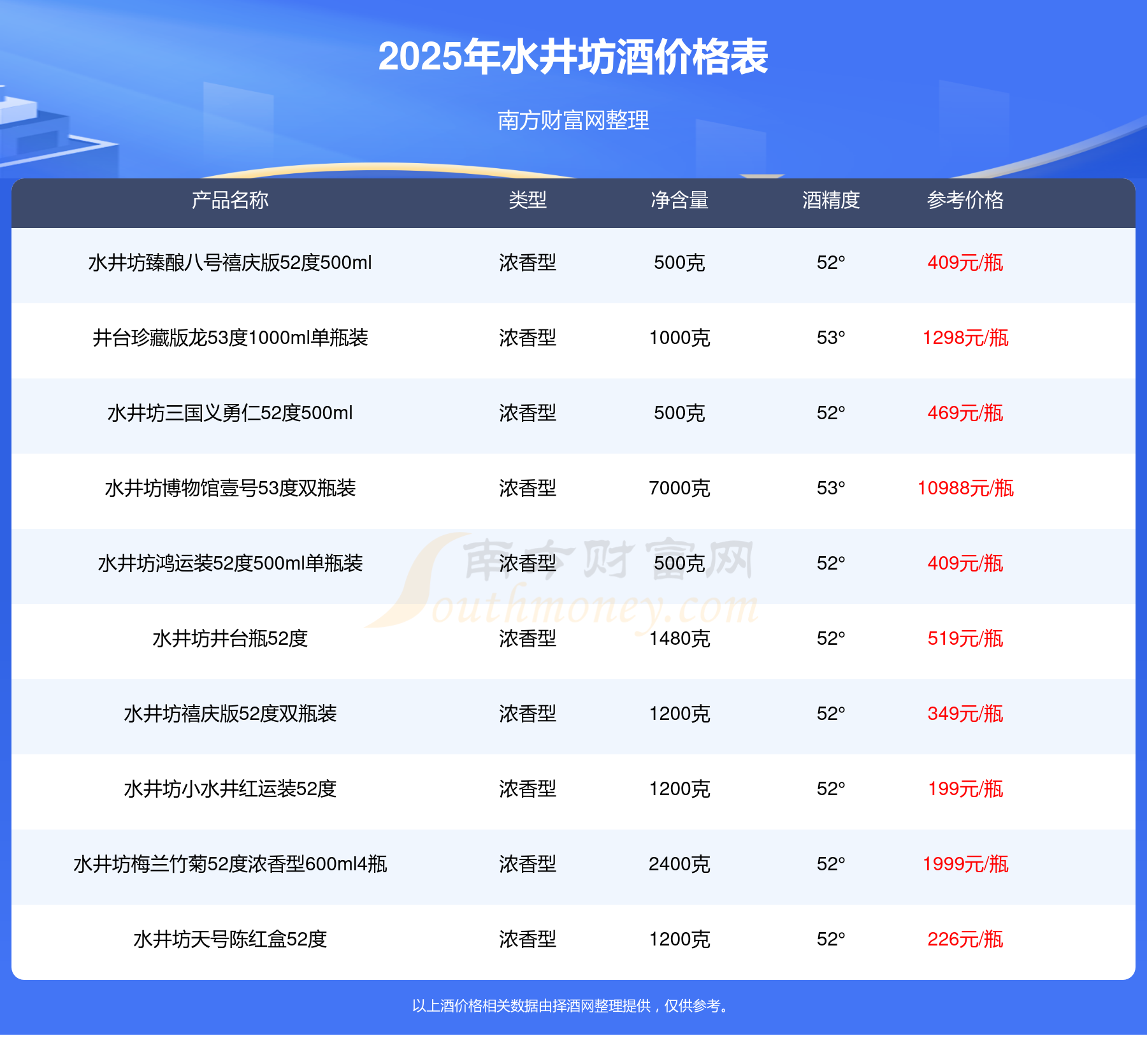Click the 1000克 net content cell

tap(679, 338)
